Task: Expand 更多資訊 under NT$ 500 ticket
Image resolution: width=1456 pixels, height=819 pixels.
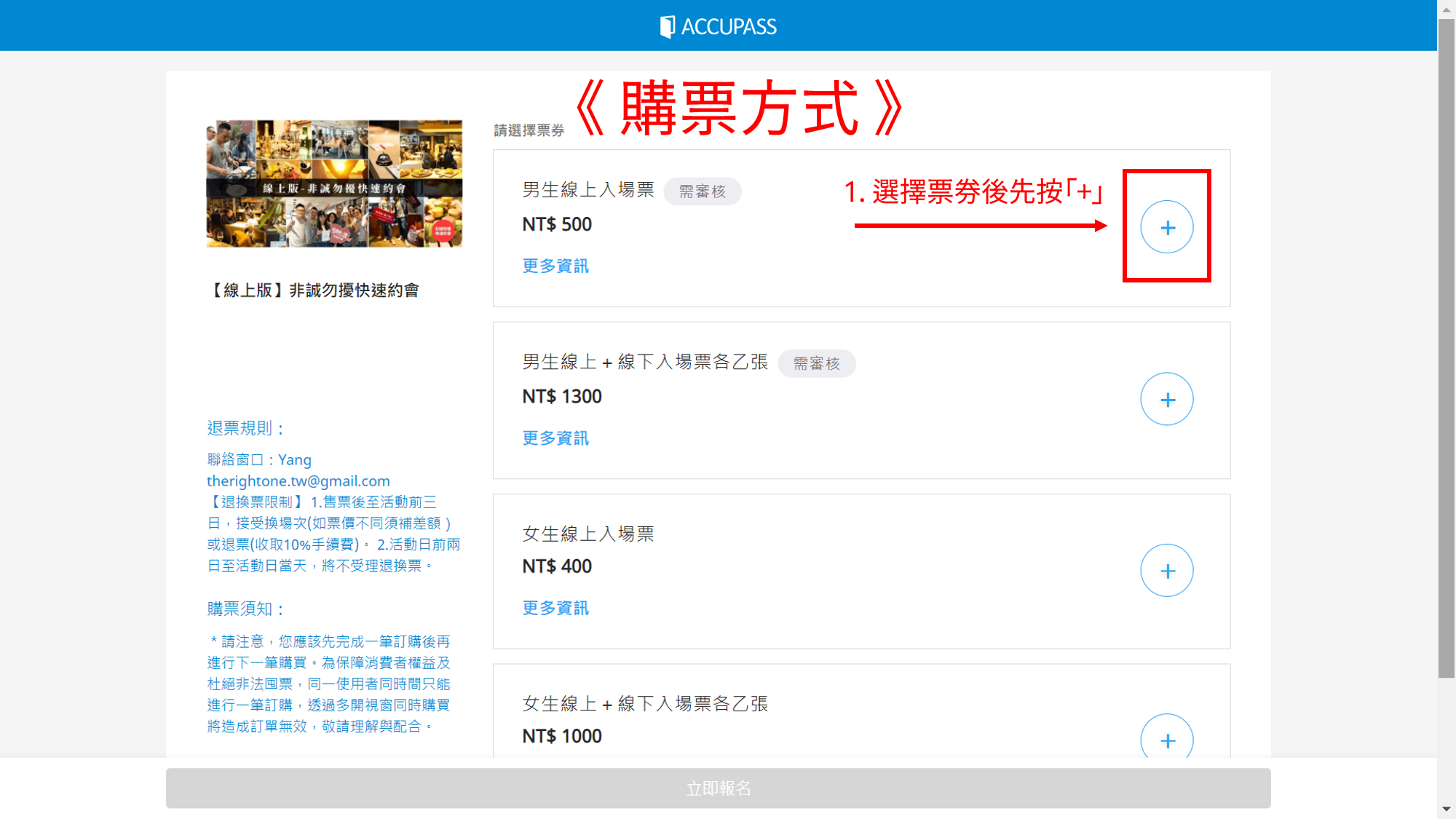Action: coord(555,266)
